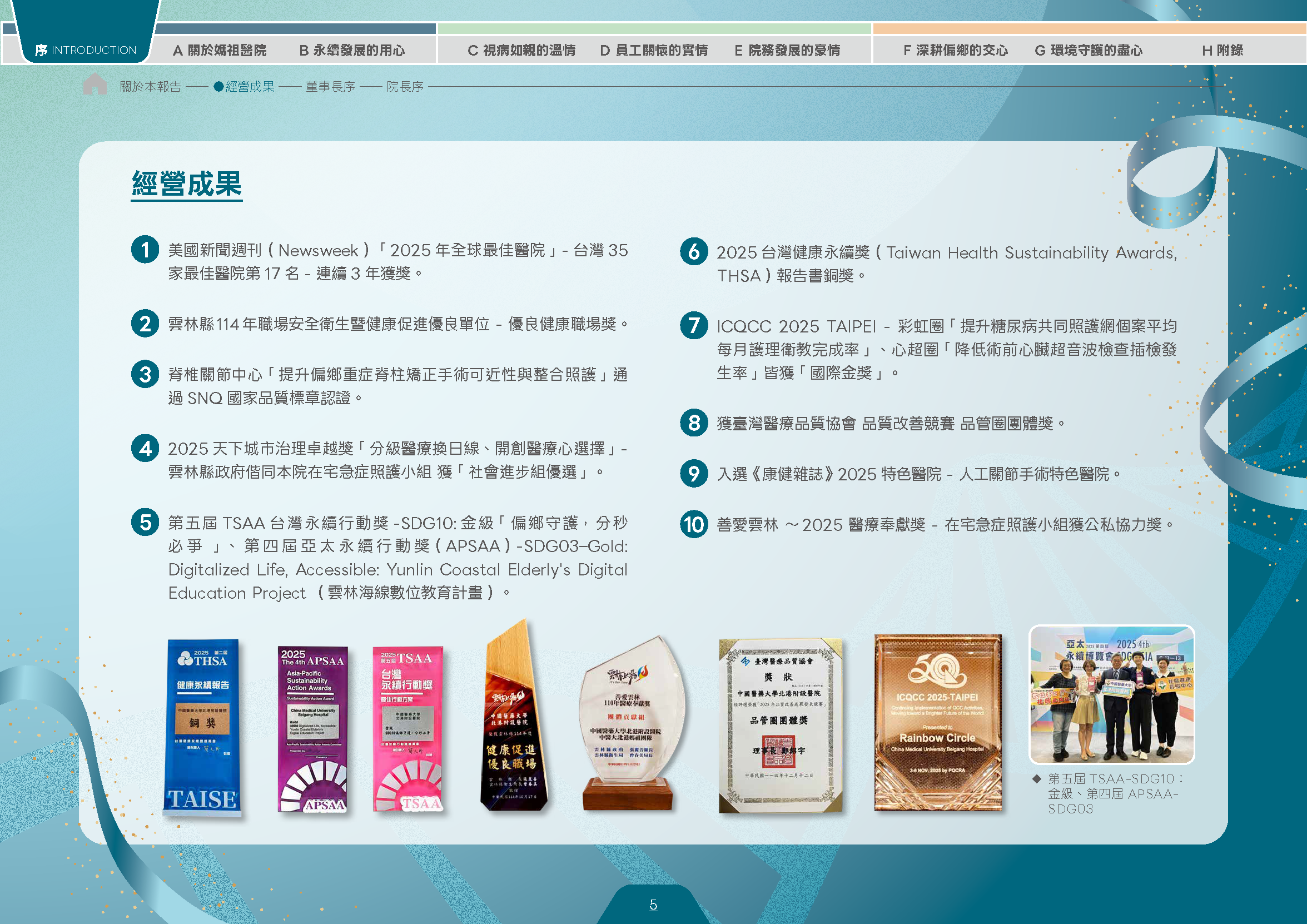This screenshot has width=1307, height=924.
Task: Click the ICQCC 2025-TAIPEI Rainbow Circle plaque
Action: 937,722
